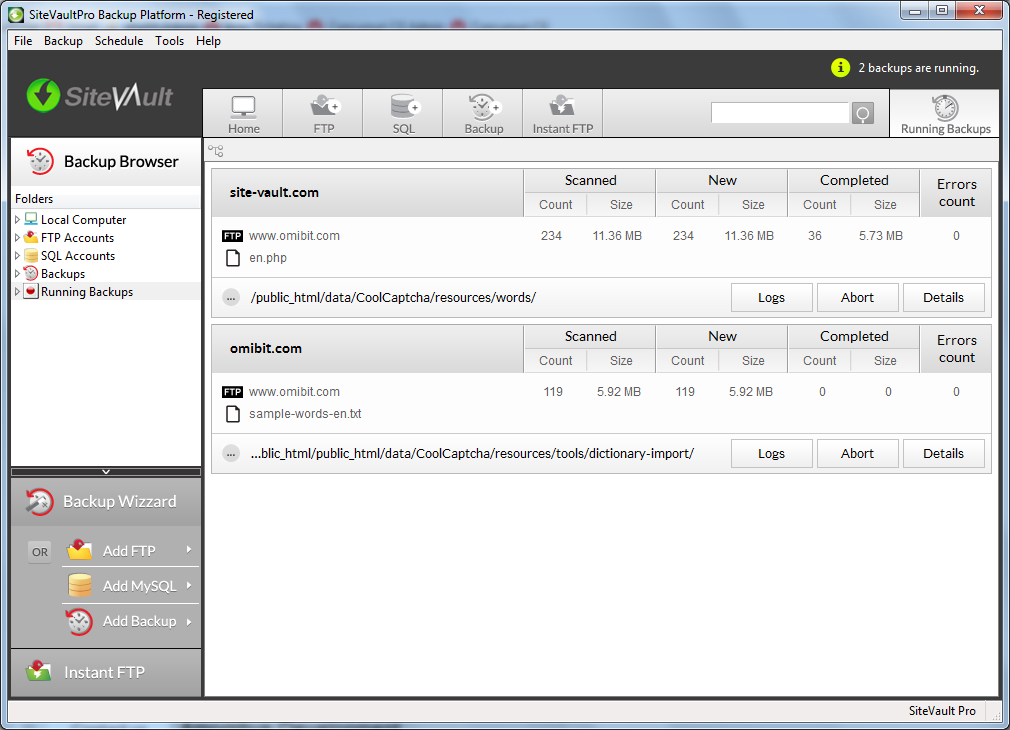The width and height of the screenshot is (1010, 730).
Task: Expand the FTP Accounts folder
Action: click(x=17, y=238)
